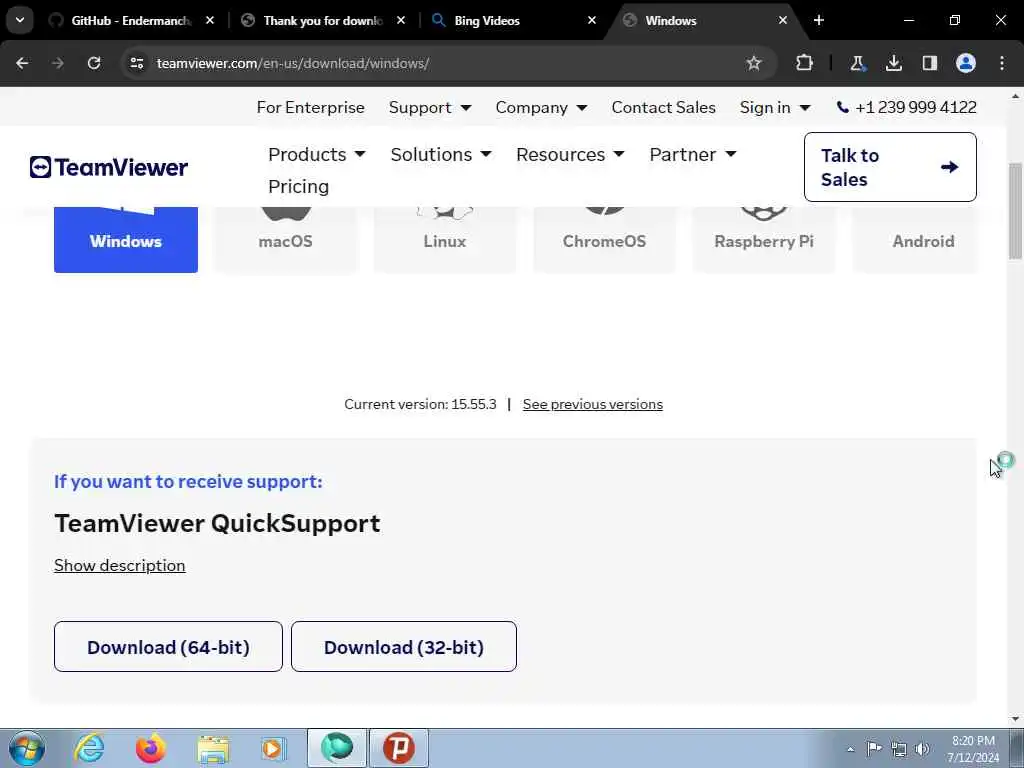Open the Windows Start button
The height and width of the screenshot is (768, 1024).
pos(27,748)
